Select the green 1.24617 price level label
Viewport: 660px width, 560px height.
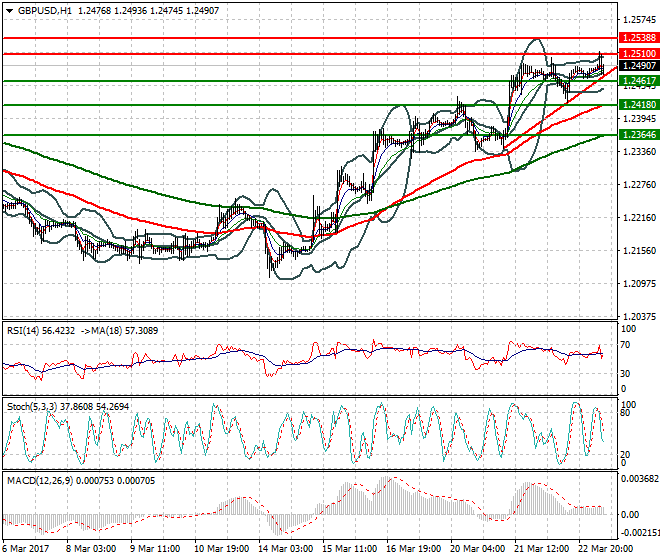pyautogui.click(x=639, y=81)
